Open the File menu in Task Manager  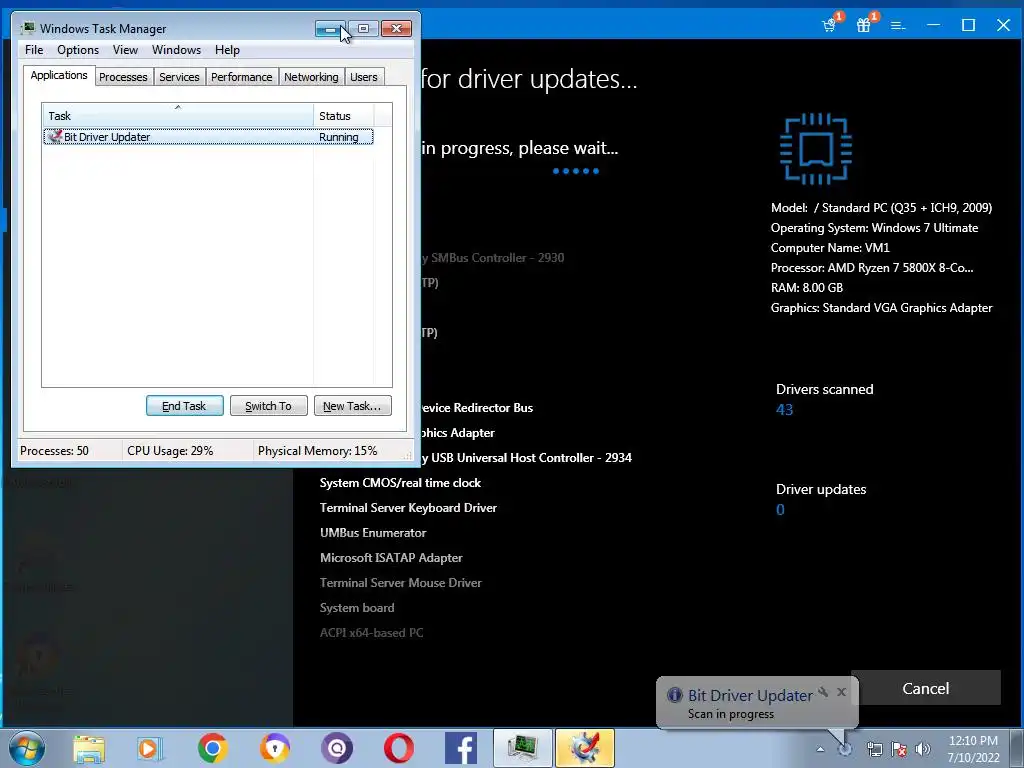click(x=34, y=50)
